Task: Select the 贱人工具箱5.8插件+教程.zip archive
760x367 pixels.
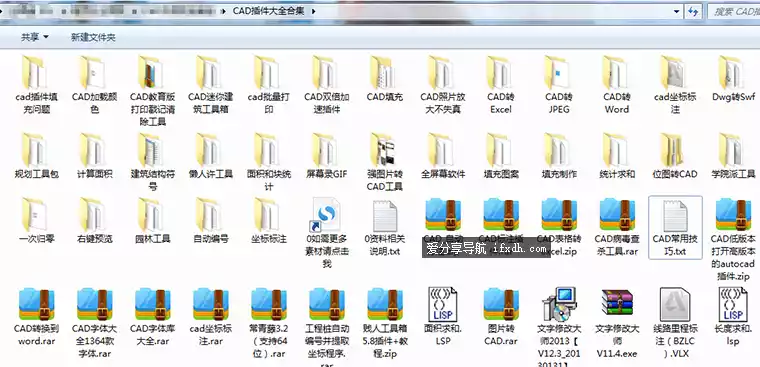Action: click(x=384, y=323)
